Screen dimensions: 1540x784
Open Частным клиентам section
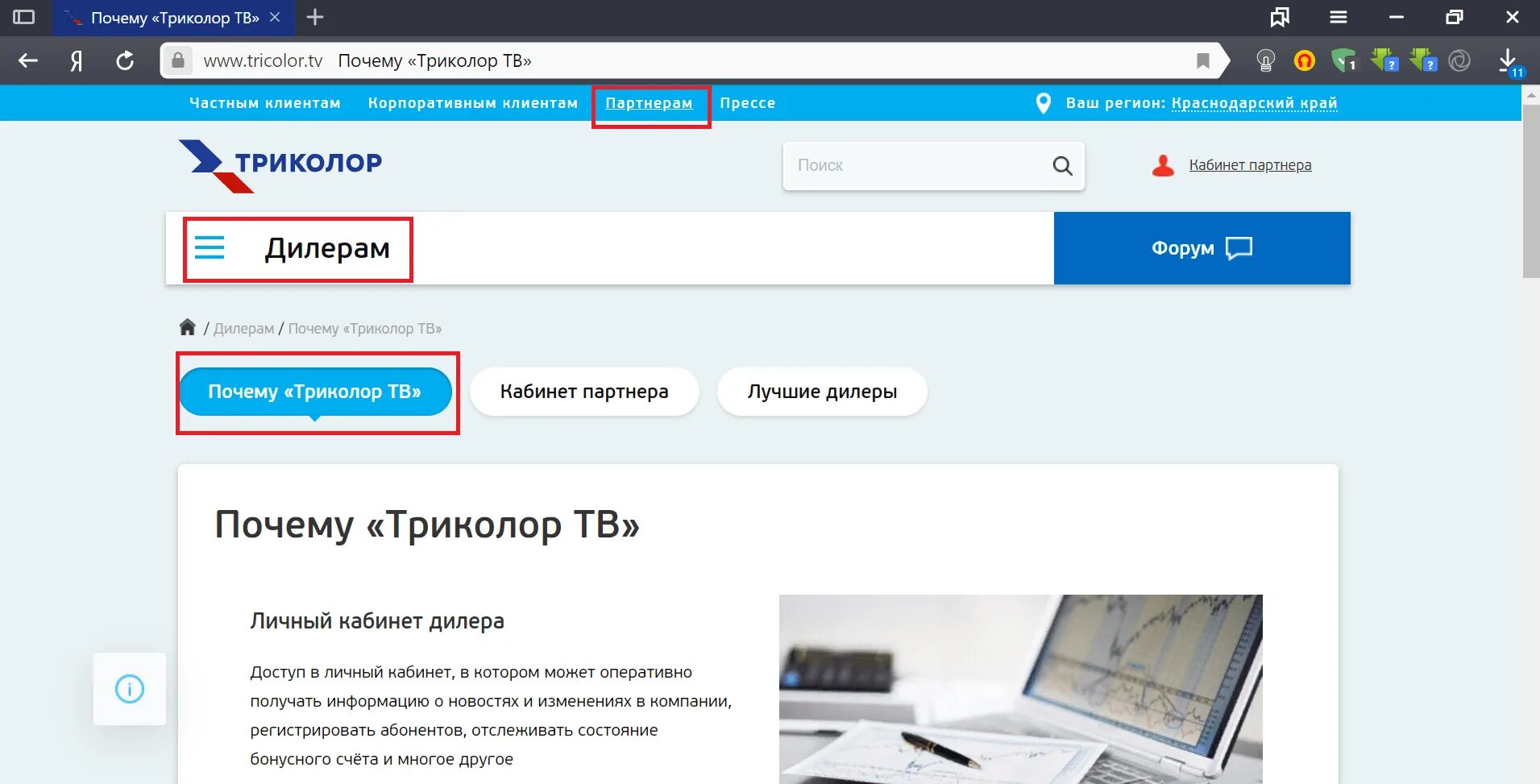coord(265,103)
